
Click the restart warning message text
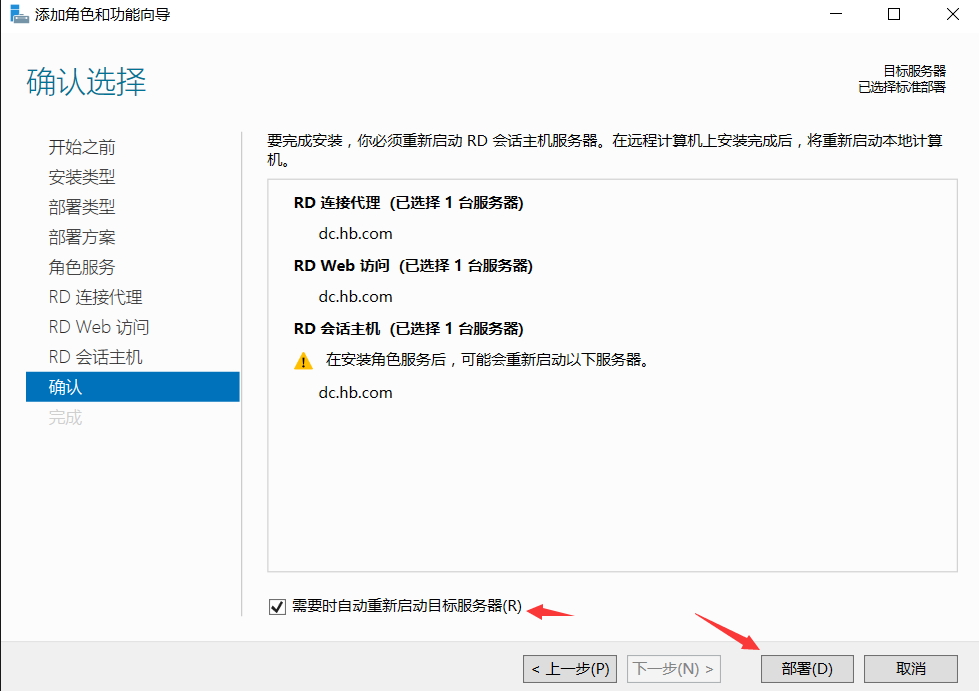(488, 360)
